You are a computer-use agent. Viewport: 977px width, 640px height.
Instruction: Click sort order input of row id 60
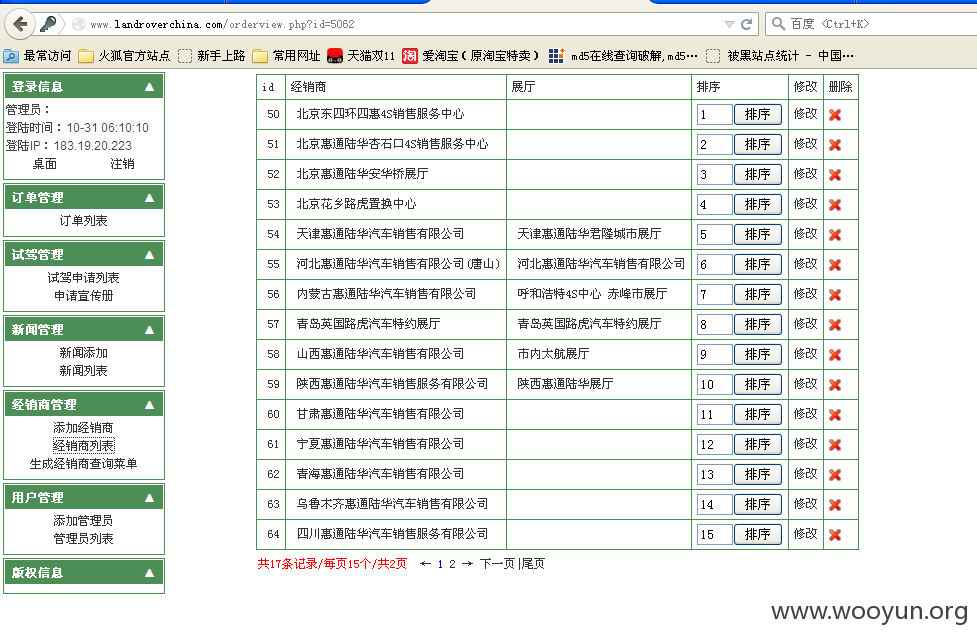coord(714,414)
